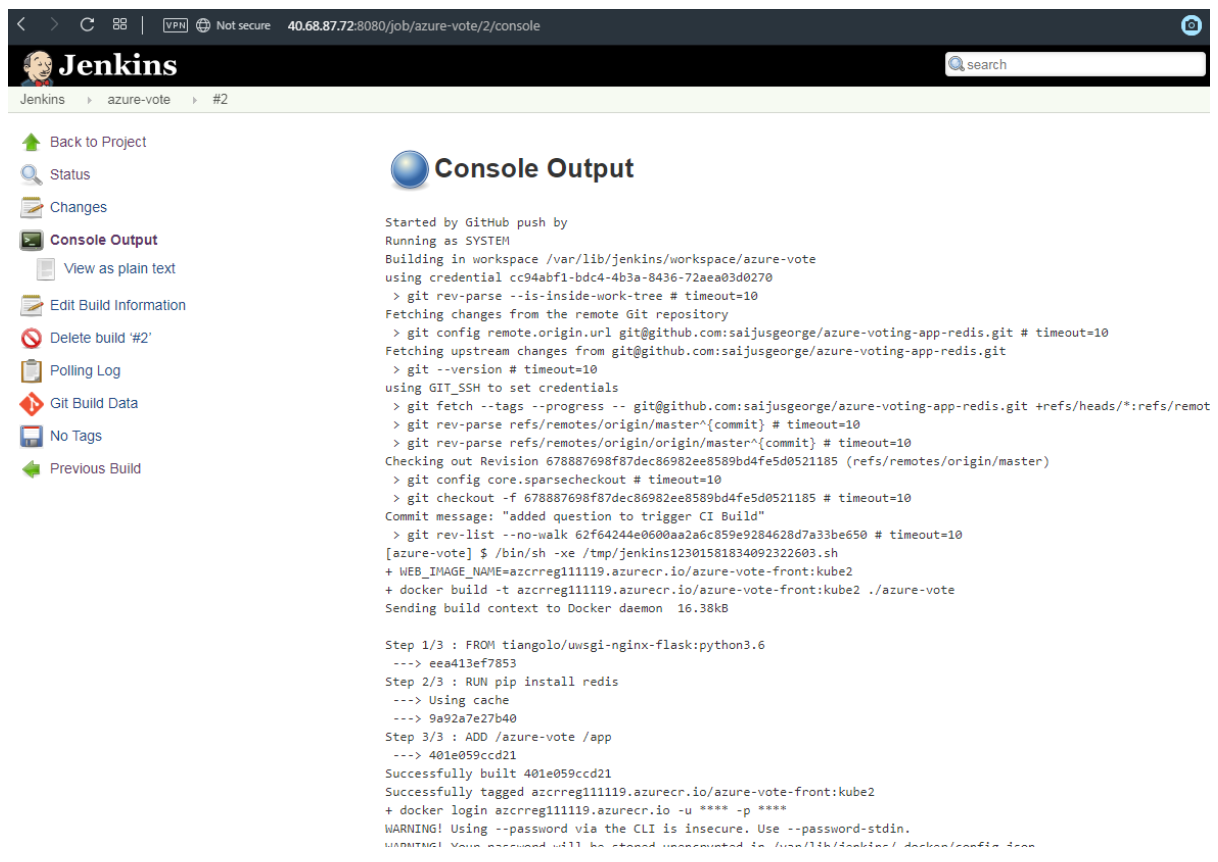Click the browser back arrow
The image size is (1218, 862).
click(x=22, y=25)
